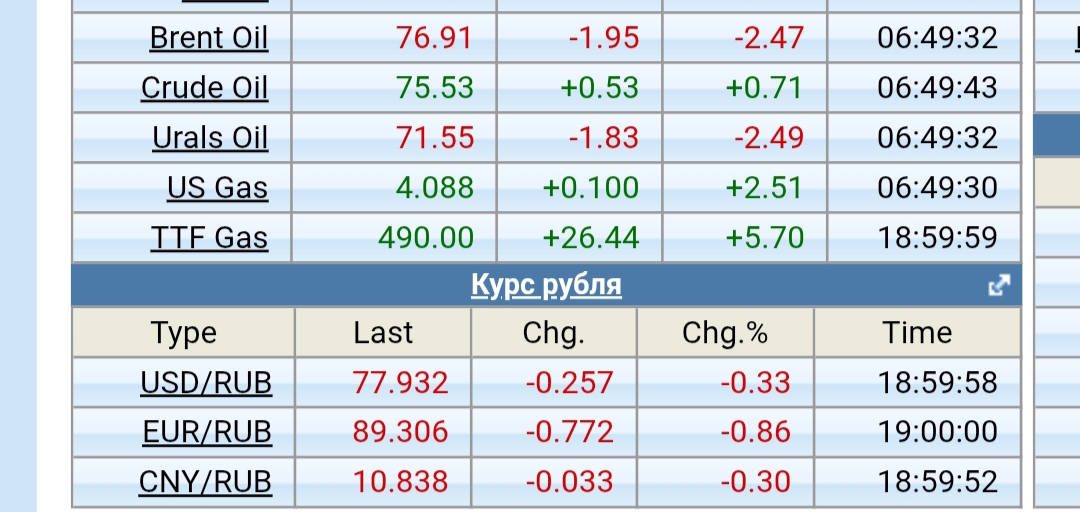Click the Type column header
The width and height of the screenshot is (1080, 512).
pos(183,333)
